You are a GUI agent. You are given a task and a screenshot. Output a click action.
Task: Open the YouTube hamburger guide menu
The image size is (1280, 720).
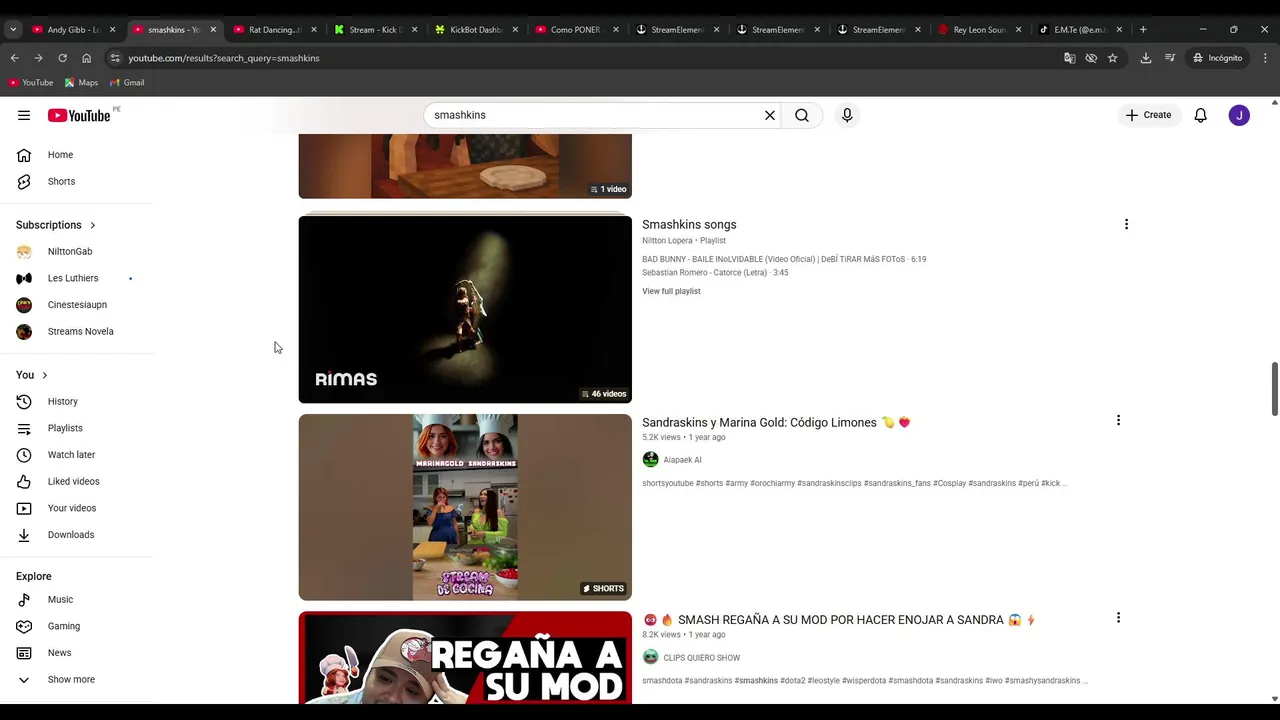(24, 115)
